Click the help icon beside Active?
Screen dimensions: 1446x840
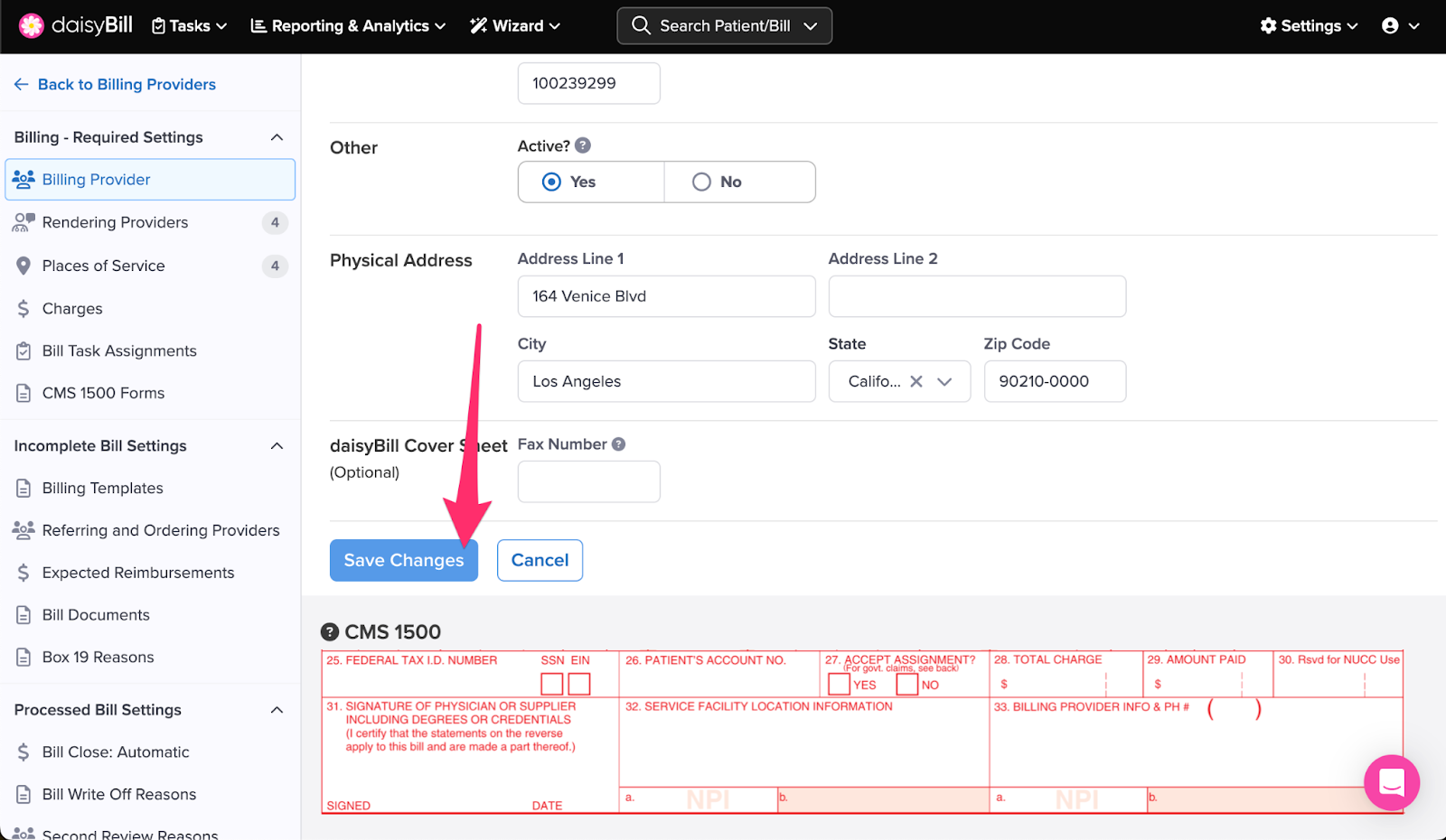[583, 145]
